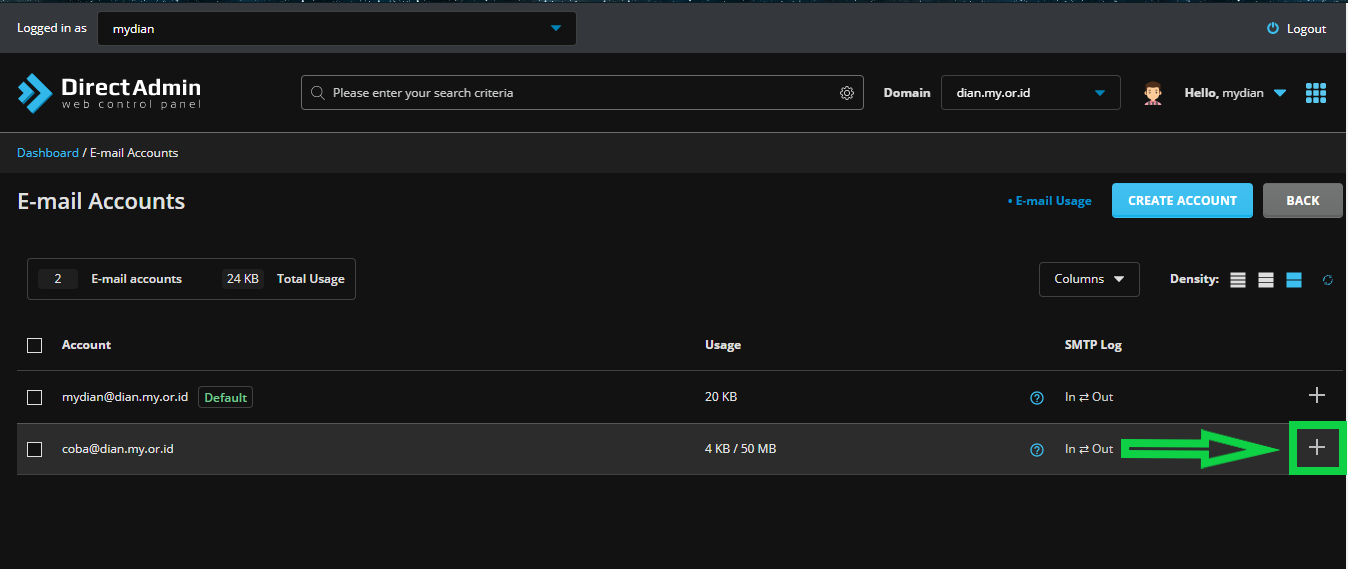Refresh the e-mail accounts table
Screen dimensions: 1348x569
[1328, 280]
